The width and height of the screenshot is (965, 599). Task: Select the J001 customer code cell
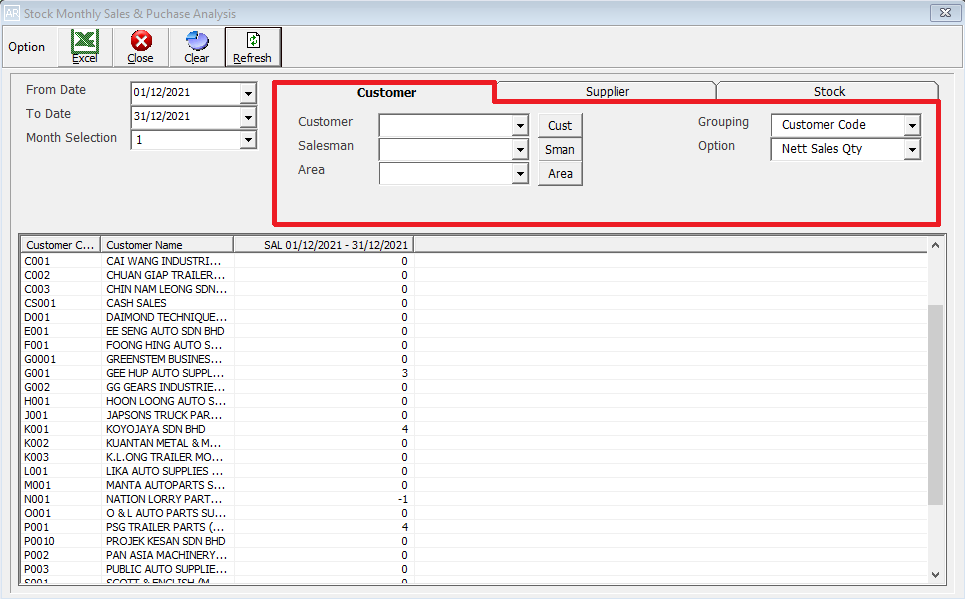pyautogui.click(x=61, y=416)
